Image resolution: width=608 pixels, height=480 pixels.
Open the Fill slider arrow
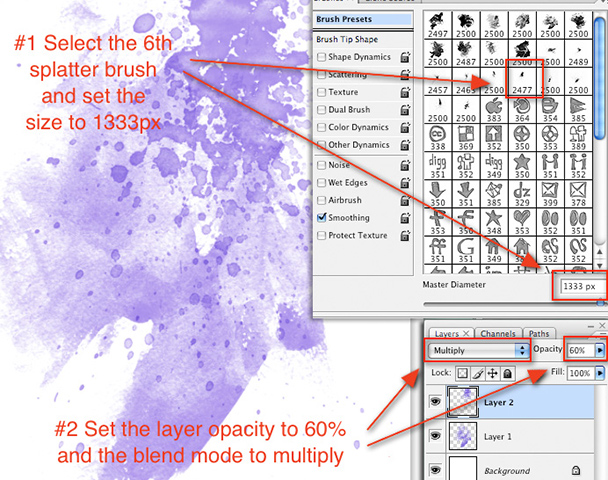[600, 373]
